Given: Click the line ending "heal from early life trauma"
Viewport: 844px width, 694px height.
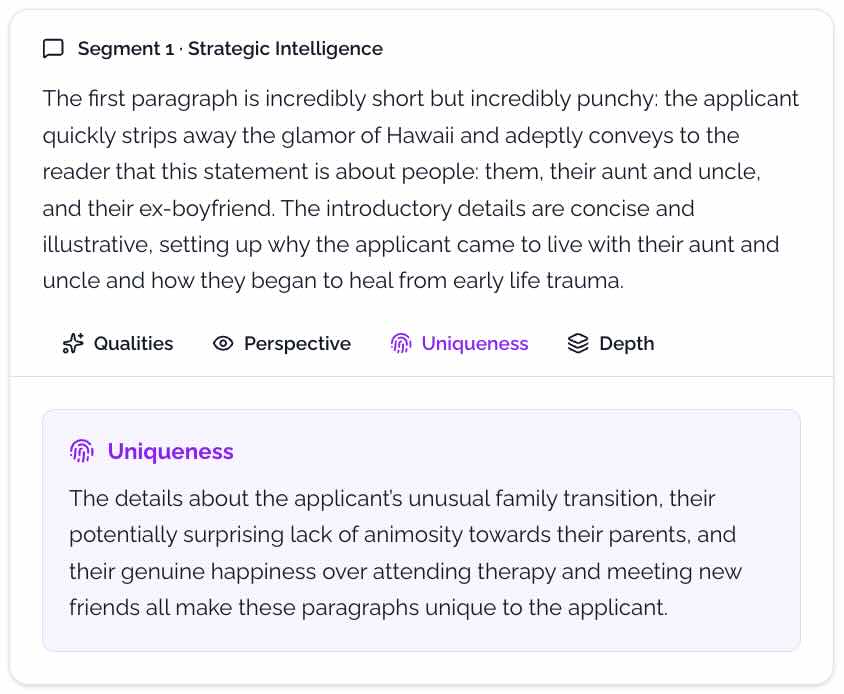Looking at the screenshot, I should point(333,281).
